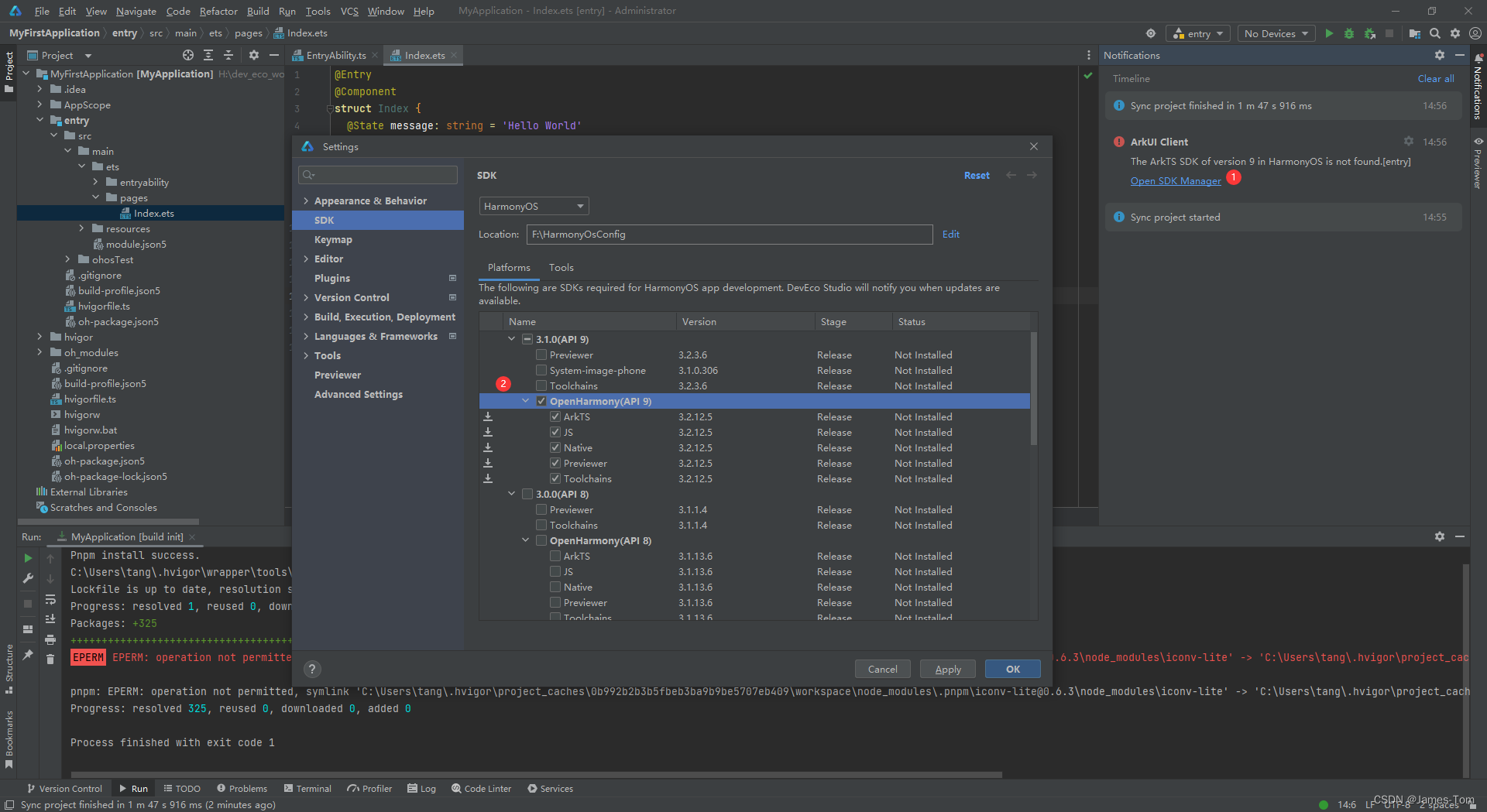Expand Appearance & Behavior settings category

coord(306,200)
